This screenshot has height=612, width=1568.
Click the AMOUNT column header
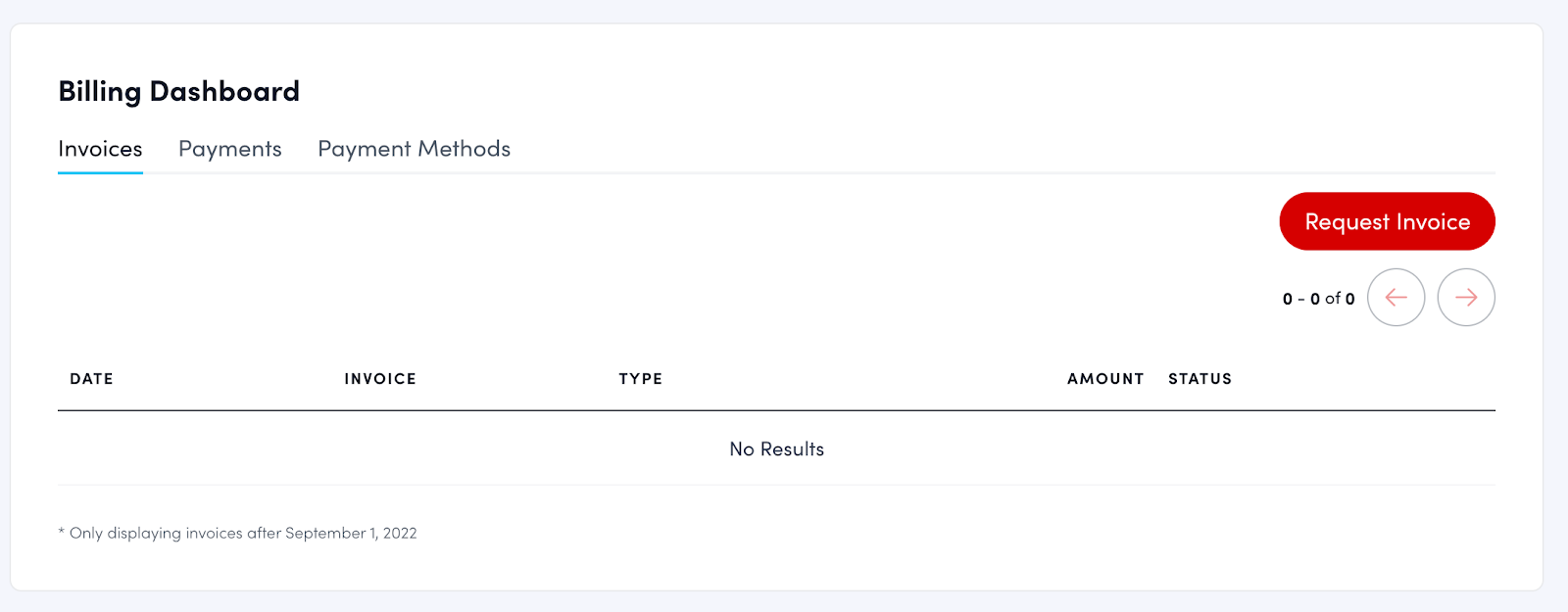click(x=1105, y=379)
